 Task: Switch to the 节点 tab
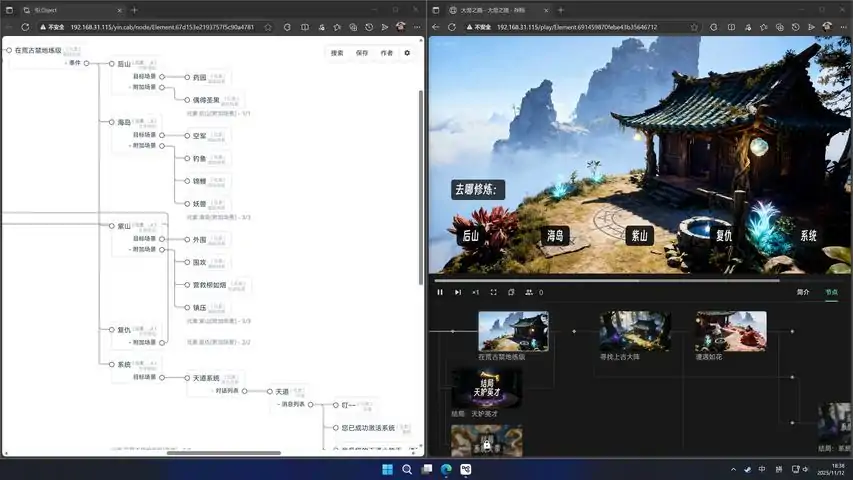(831, 292)
